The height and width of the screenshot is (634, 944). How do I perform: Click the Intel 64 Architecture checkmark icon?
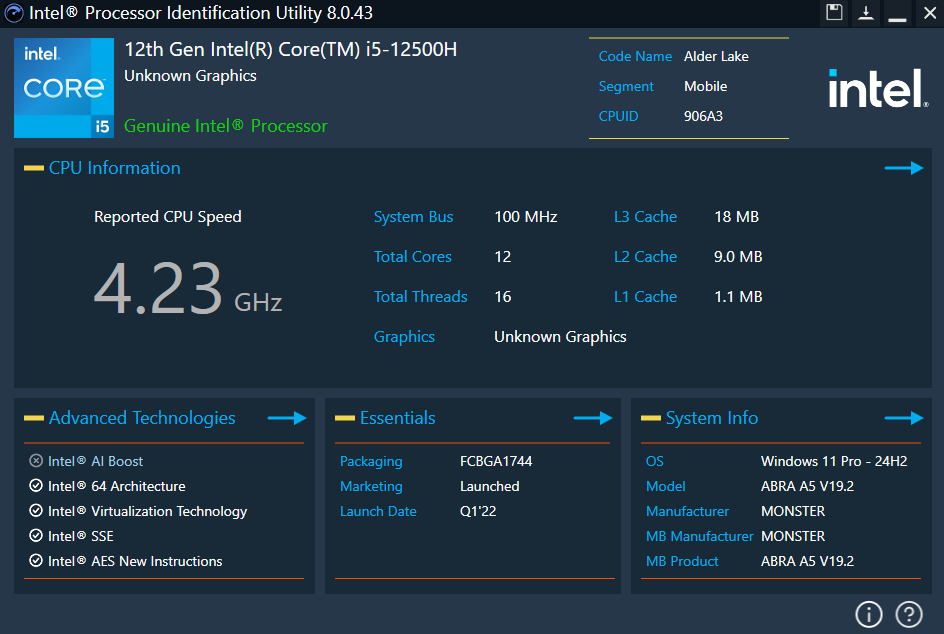pyautogui.click(x=36, y=486)
